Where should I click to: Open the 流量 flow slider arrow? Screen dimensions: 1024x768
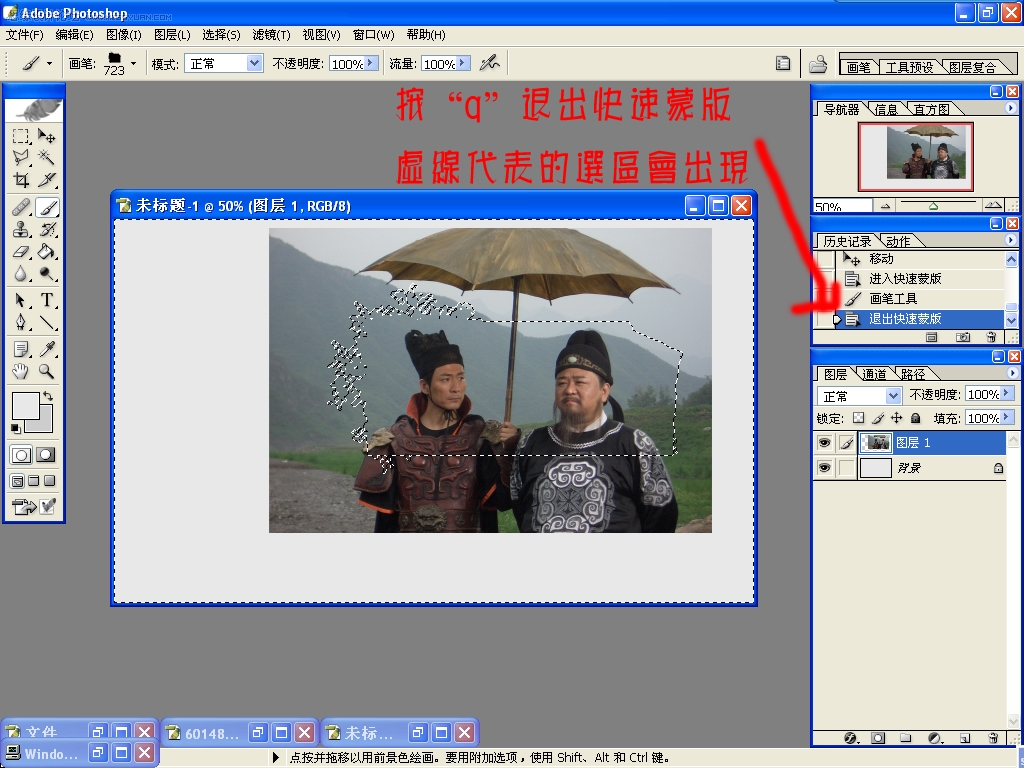462,63
